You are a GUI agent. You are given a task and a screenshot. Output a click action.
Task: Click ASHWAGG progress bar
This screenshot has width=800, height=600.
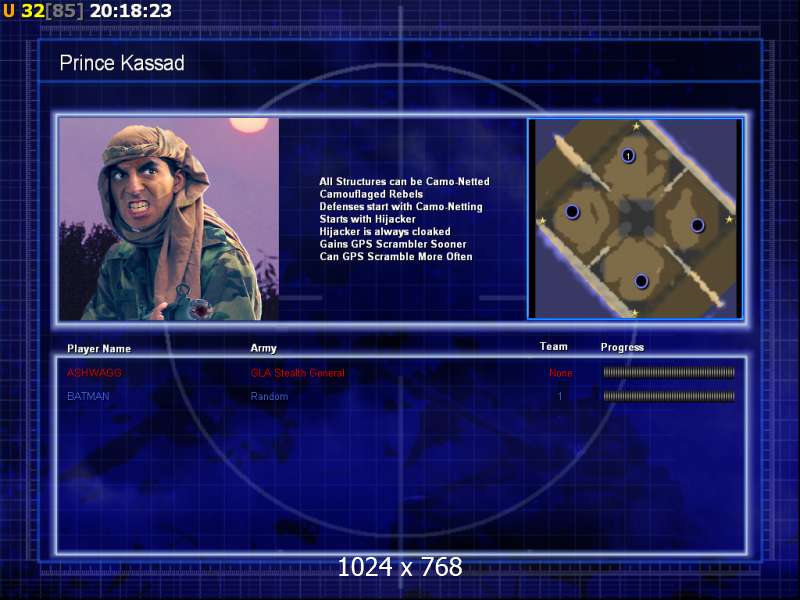tap(669, 372)
